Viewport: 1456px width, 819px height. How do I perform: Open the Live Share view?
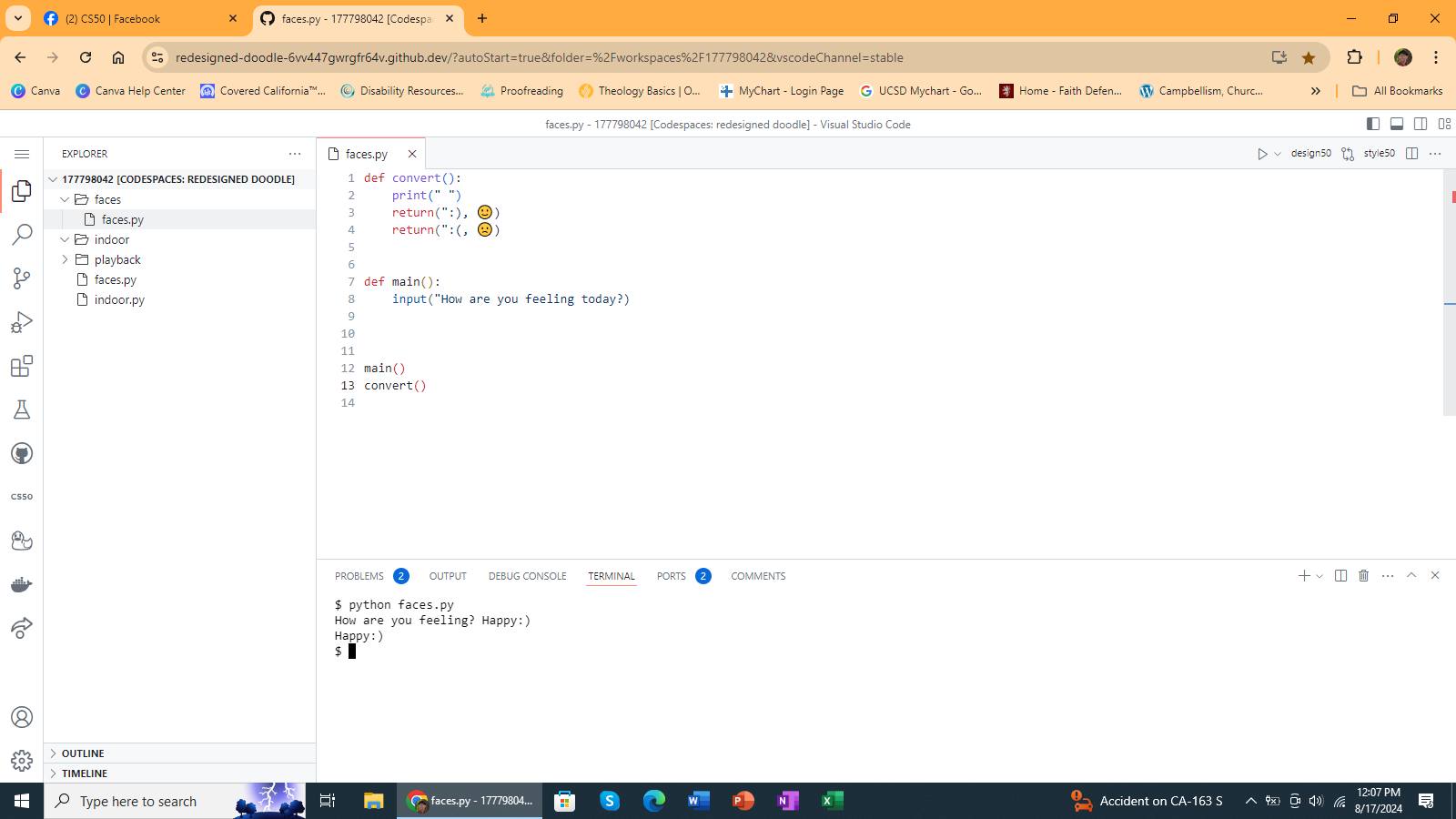[x=22, y=628]
